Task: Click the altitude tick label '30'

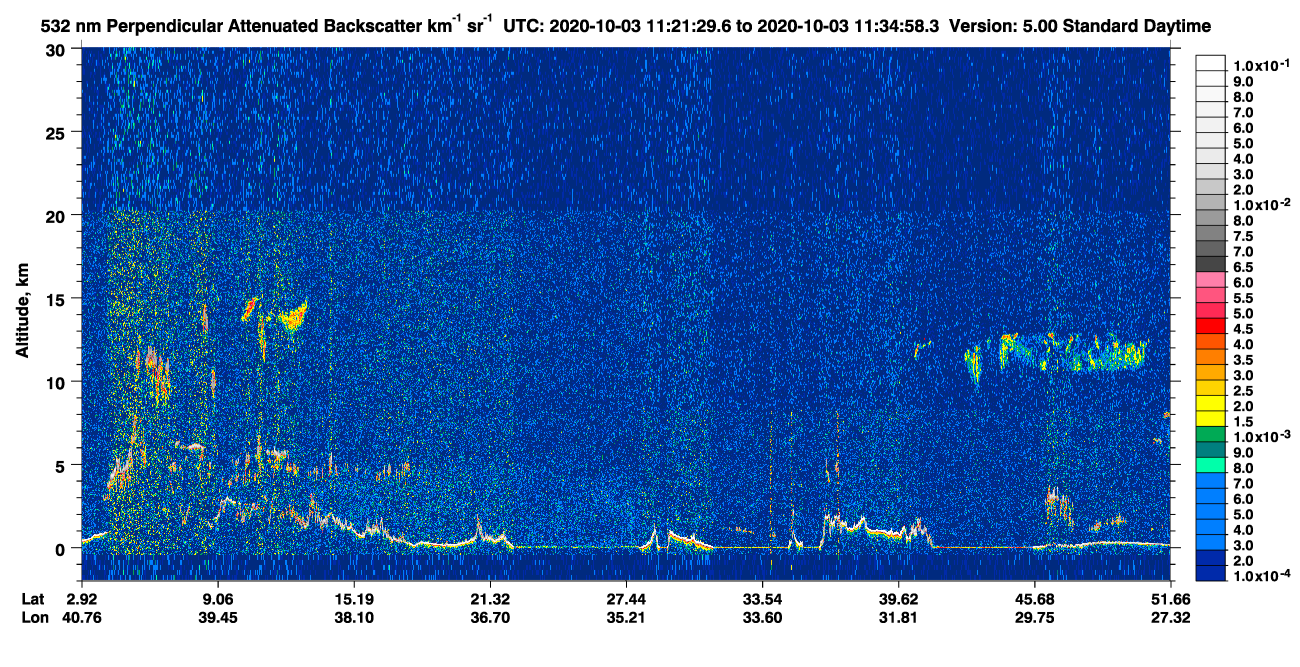Action: coord(58,50)
